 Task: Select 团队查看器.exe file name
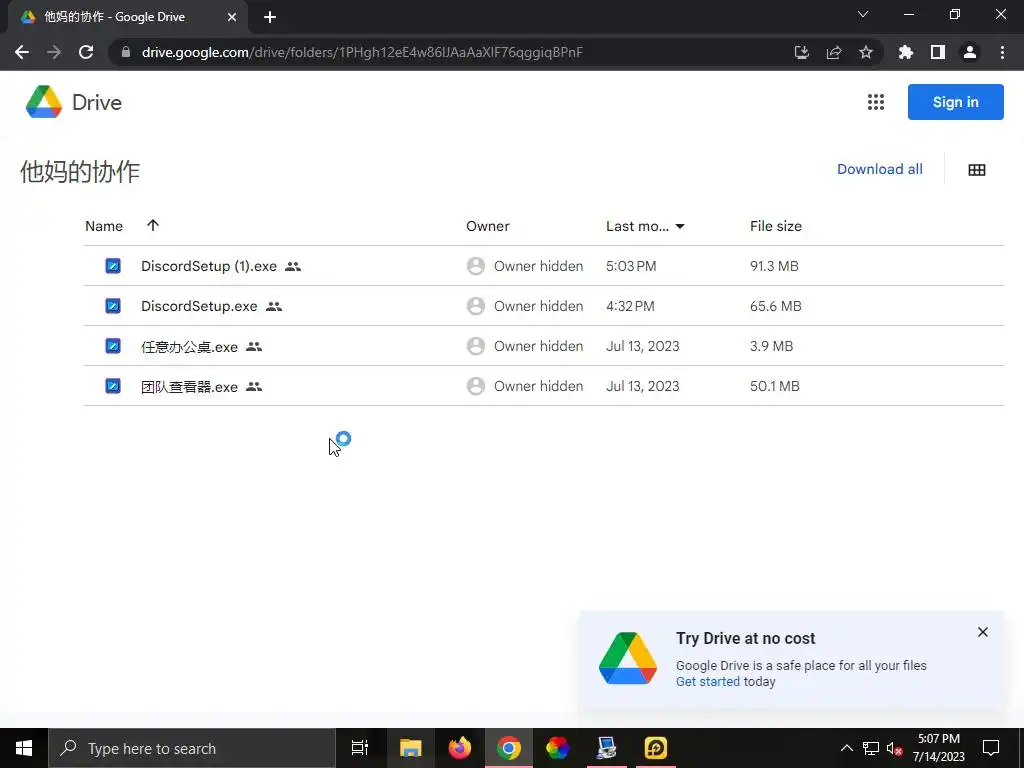pos(189,387)
